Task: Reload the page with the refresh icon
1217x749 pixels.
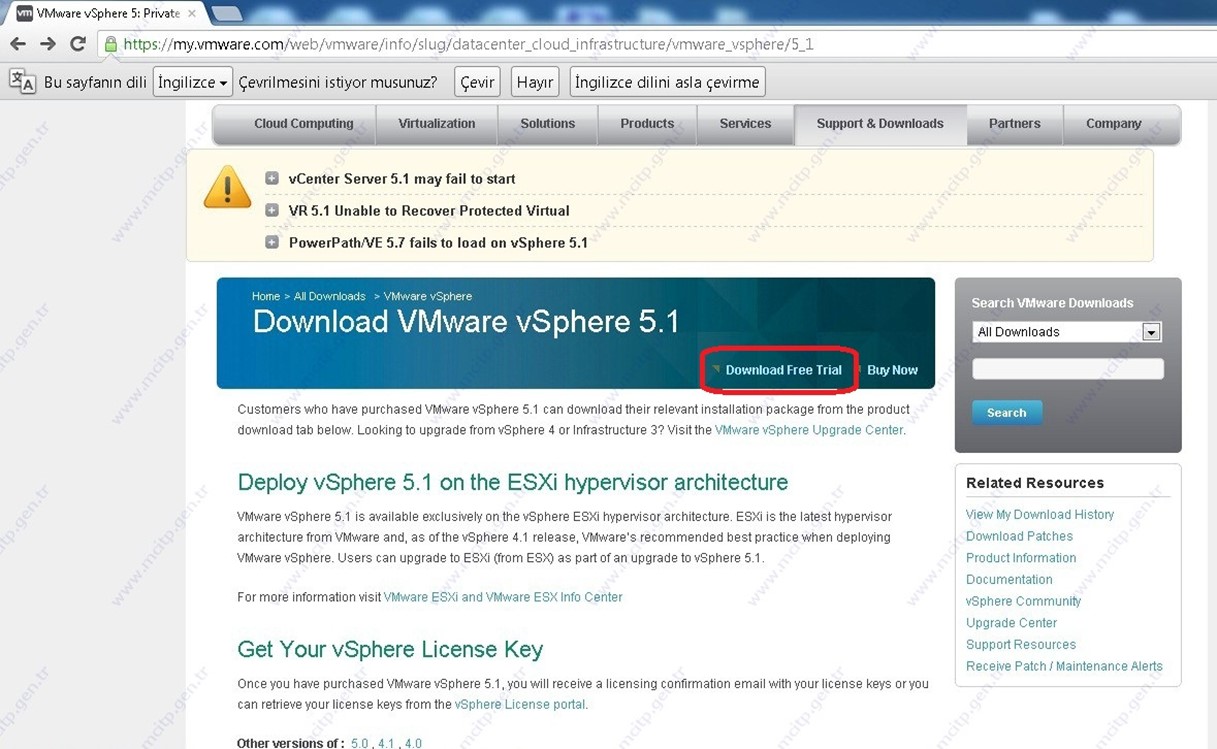Action: 77,44
